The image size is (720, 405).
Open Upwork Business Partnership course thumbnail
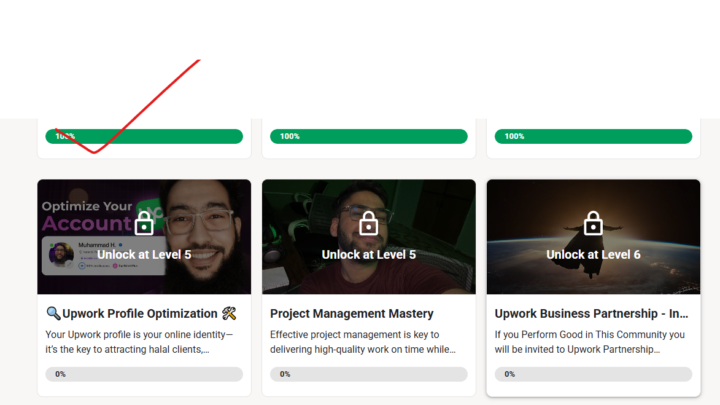[x=593, y=236]
